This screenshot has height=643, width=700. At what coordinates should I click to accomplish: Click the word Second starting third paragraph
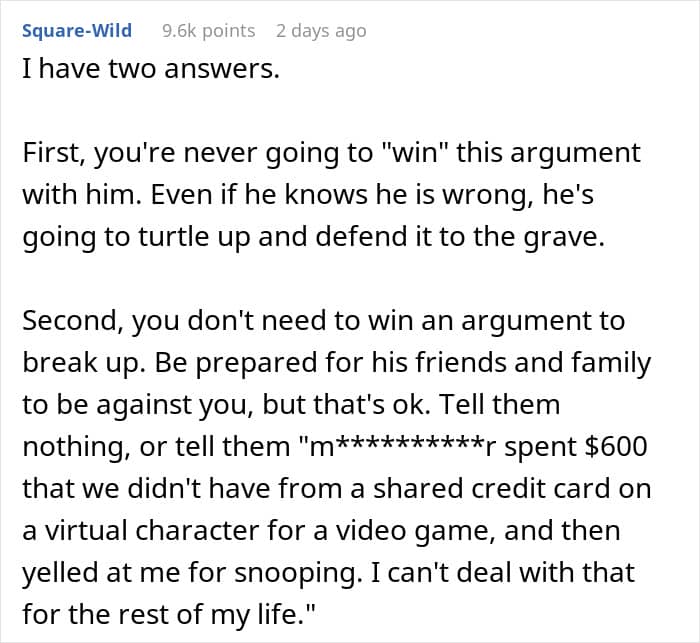[72, 321]
